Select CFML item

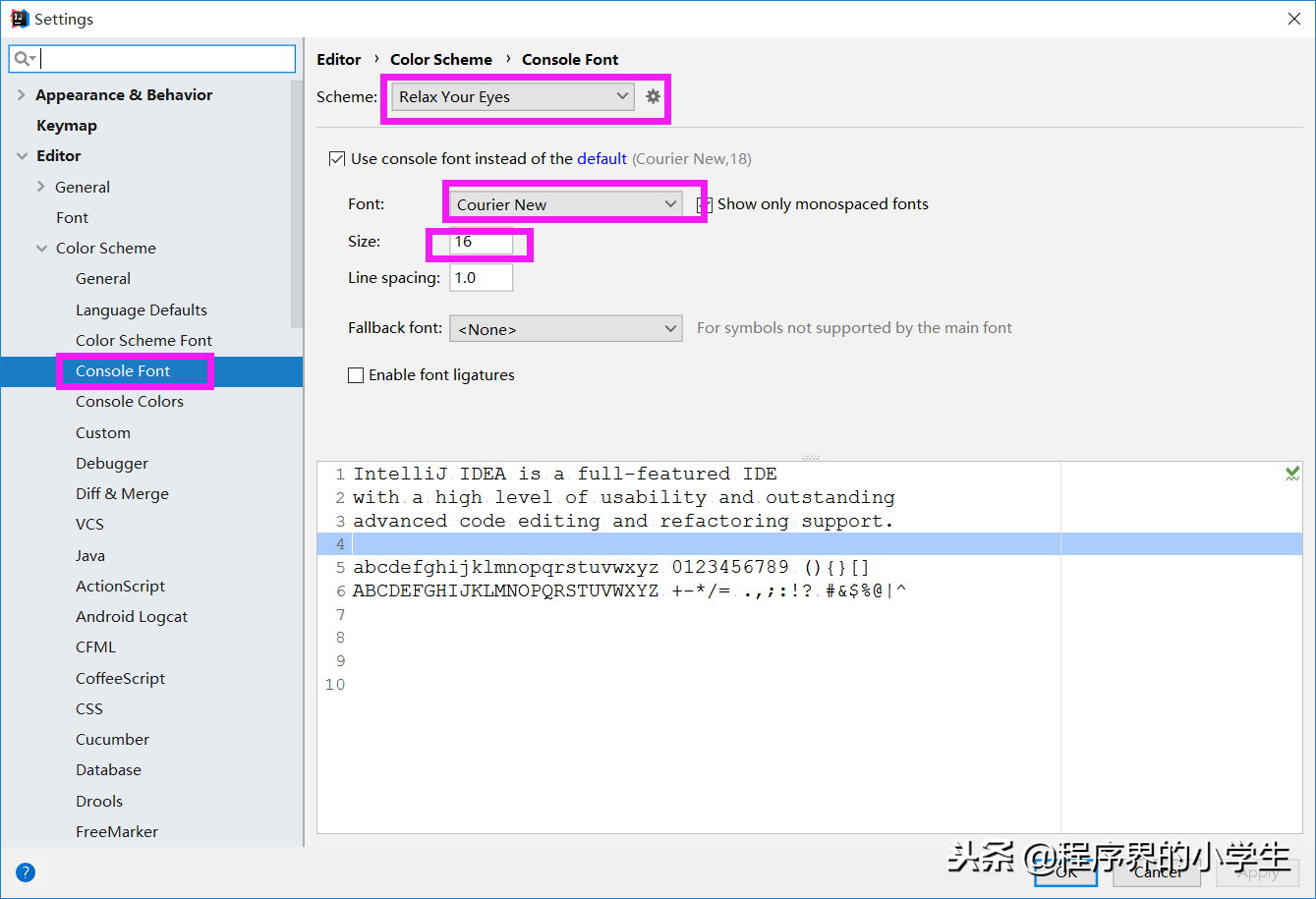95,647
